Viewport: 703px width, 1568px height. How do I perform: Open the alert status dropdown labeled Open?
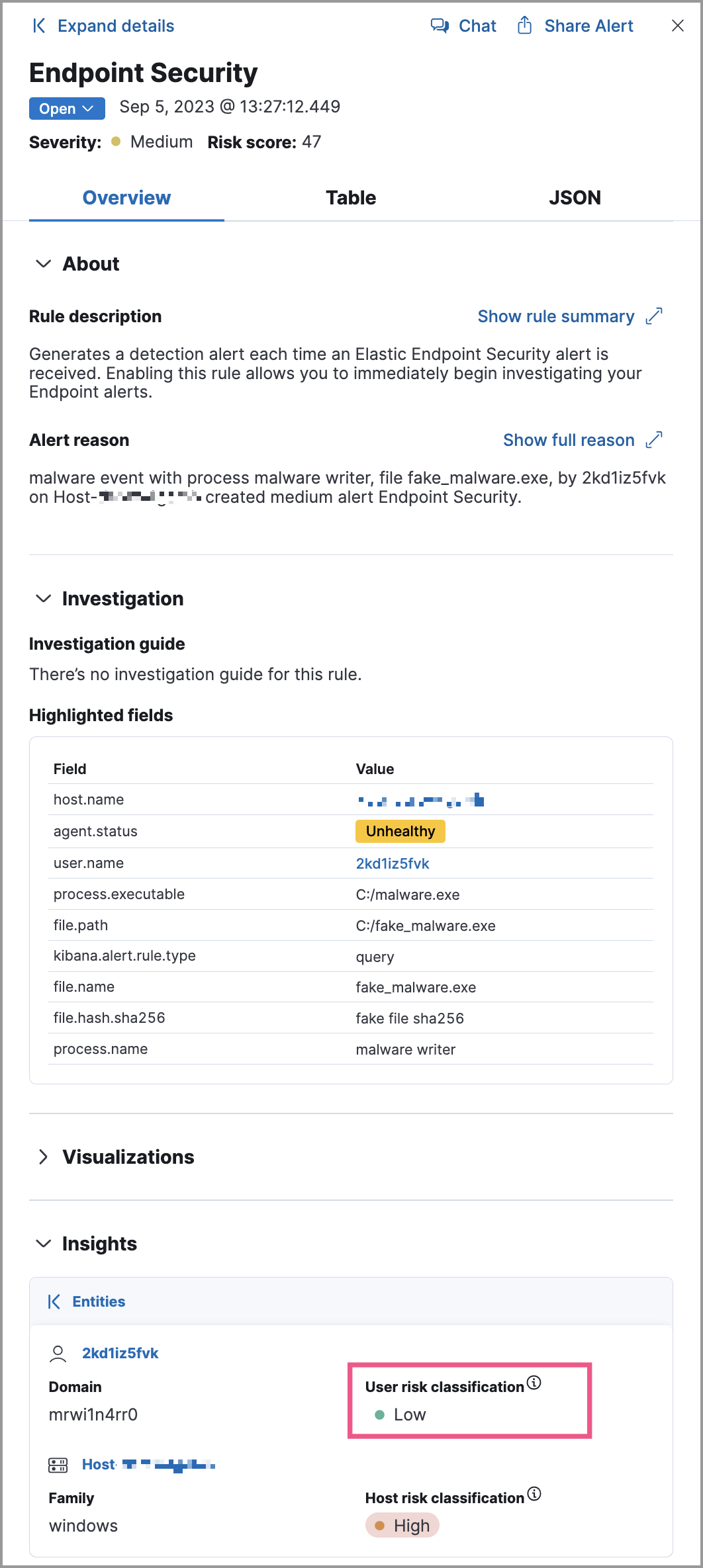click(66, 108)
